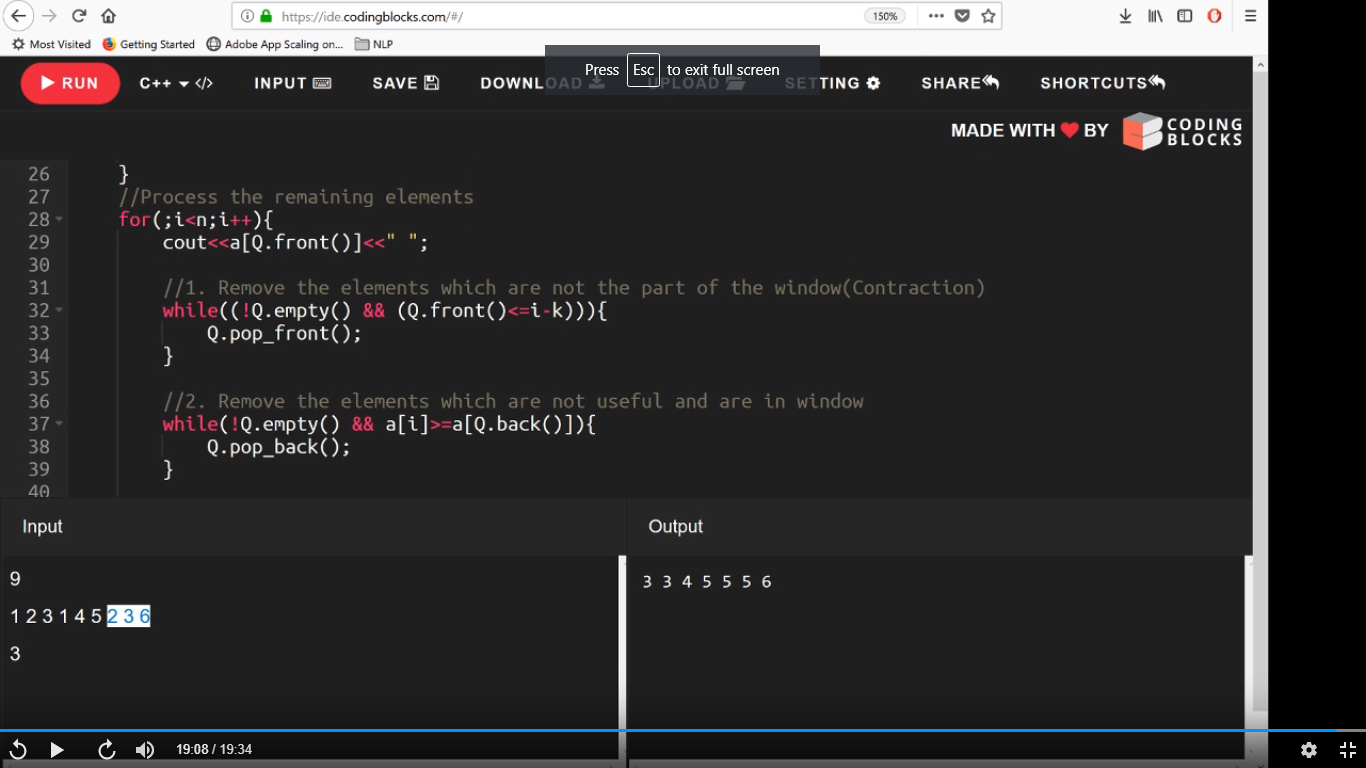Bookmark this page with the star icon
Image resolution: width=1366 pixels, height=768 pixels.
click(988, 16)
